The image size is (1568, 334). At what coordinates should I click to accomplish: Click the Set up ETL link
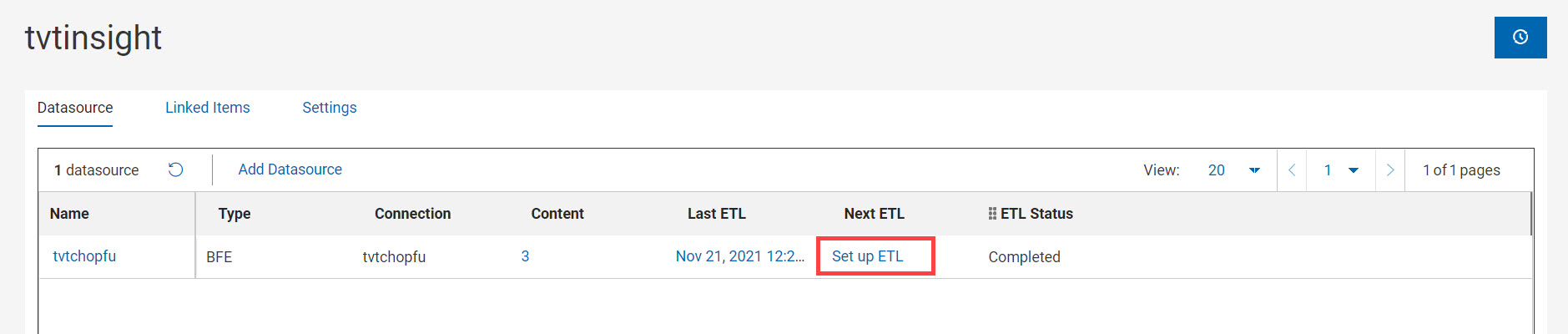click(x=867, y=256)
